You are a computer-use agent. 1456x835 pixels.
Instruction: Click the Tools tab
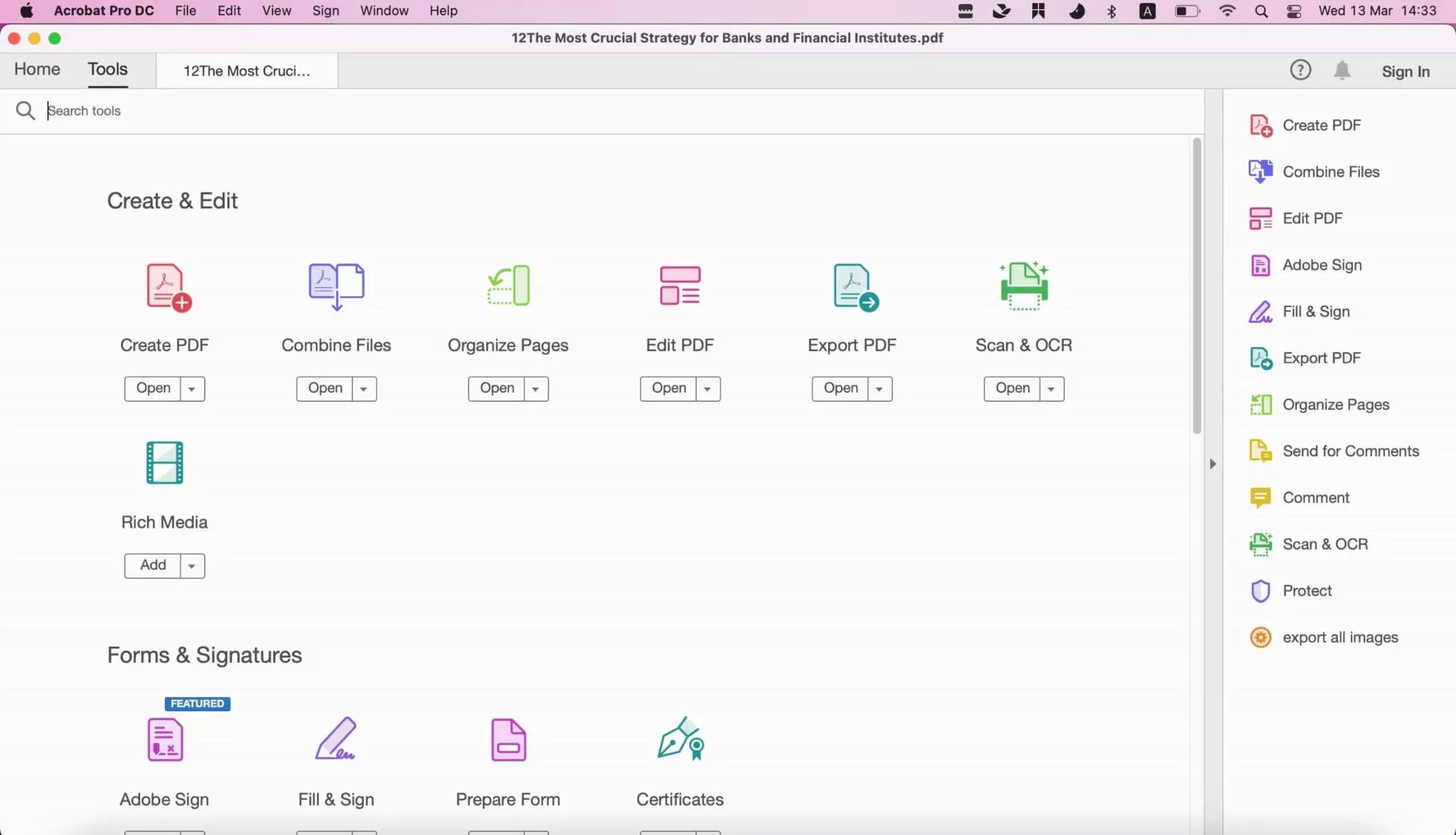point(108,68)
